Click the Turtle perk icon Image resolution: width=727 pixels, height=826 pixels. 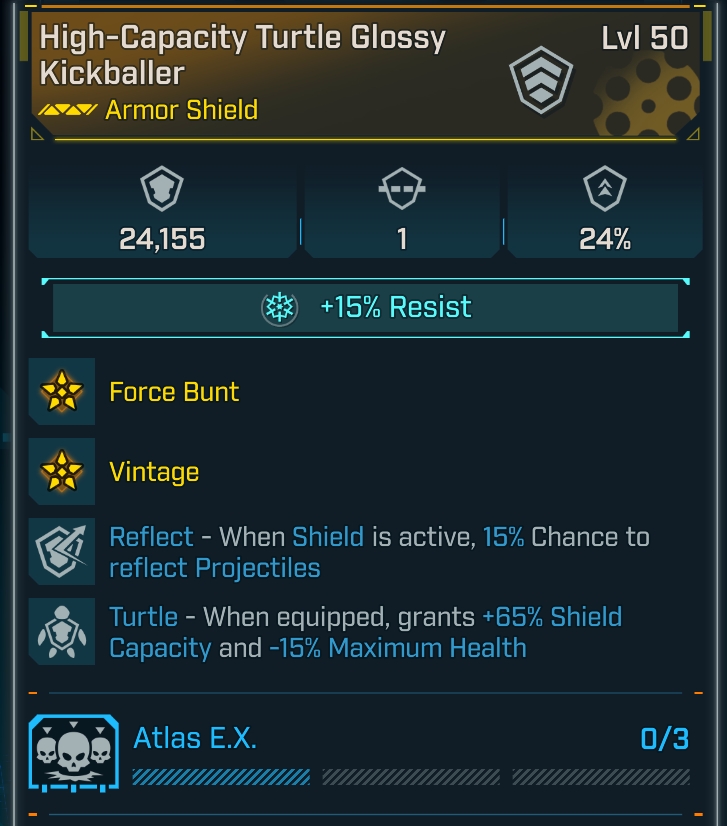tap(62, 631)
